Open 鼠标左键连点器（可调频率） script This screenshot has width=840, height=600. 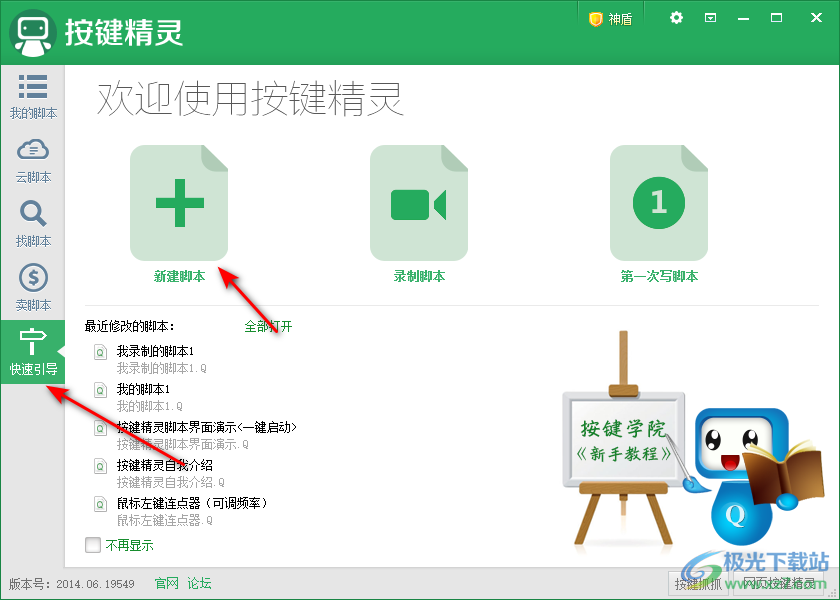pyautogui.click(x=192, y=503)
